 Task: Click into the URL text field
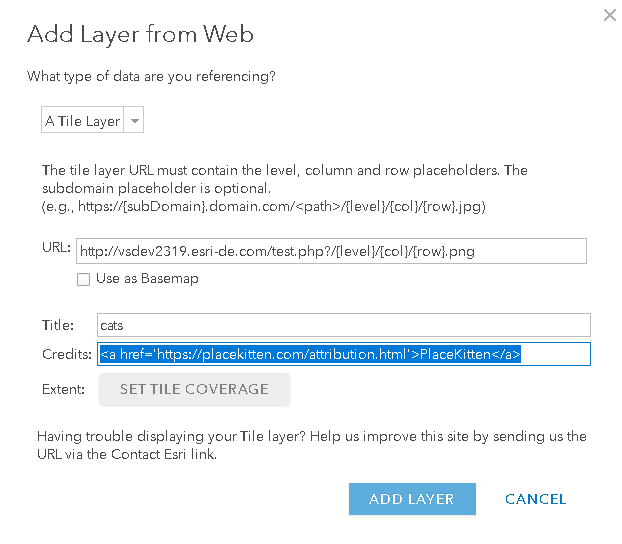pyautogui.click(x=330, y=251)
